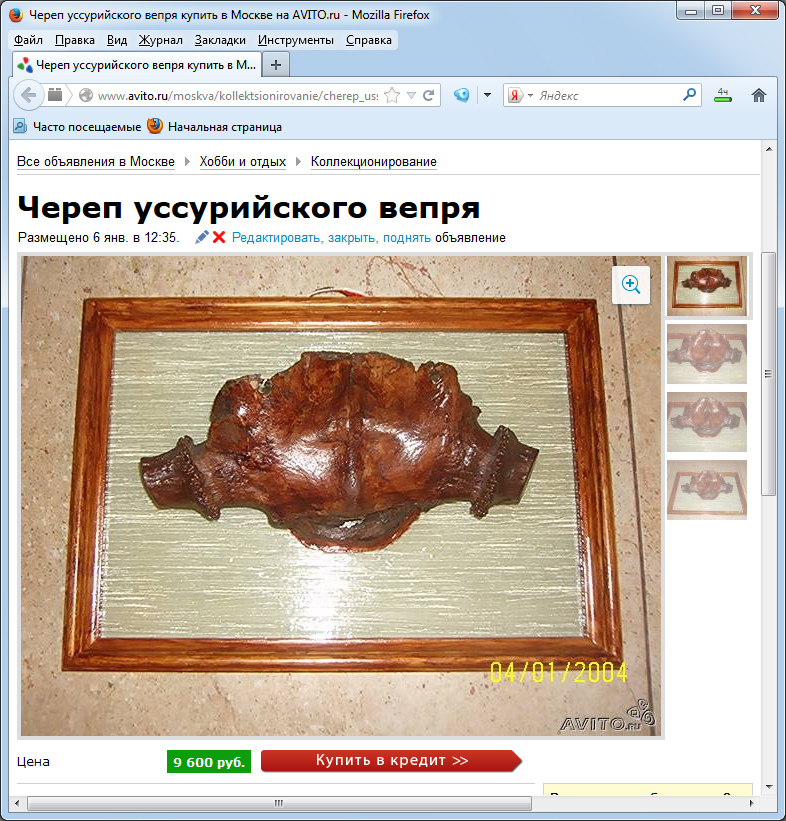Open a new tab with plus button
786x821 pixels.
[277, 64]
